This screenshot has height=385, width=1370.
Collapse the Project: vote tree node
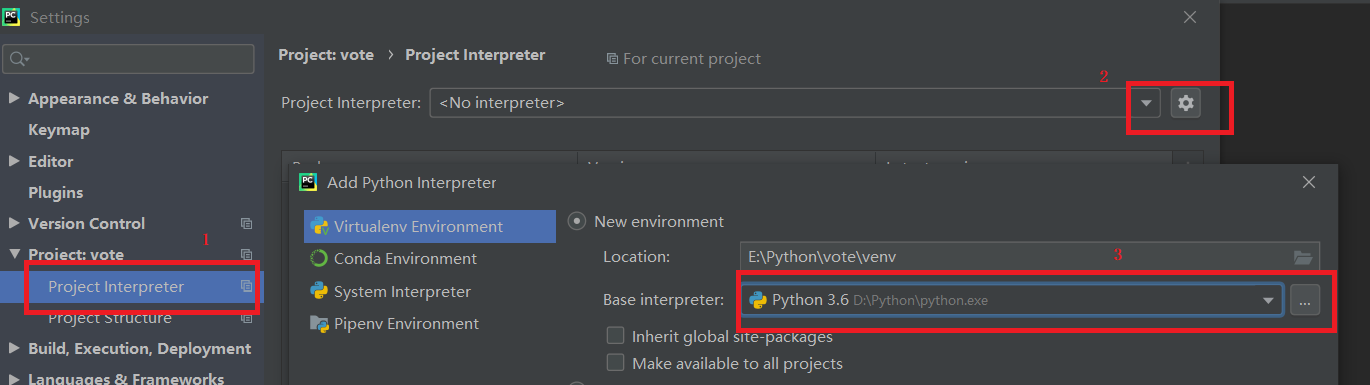tap(14, 255)
